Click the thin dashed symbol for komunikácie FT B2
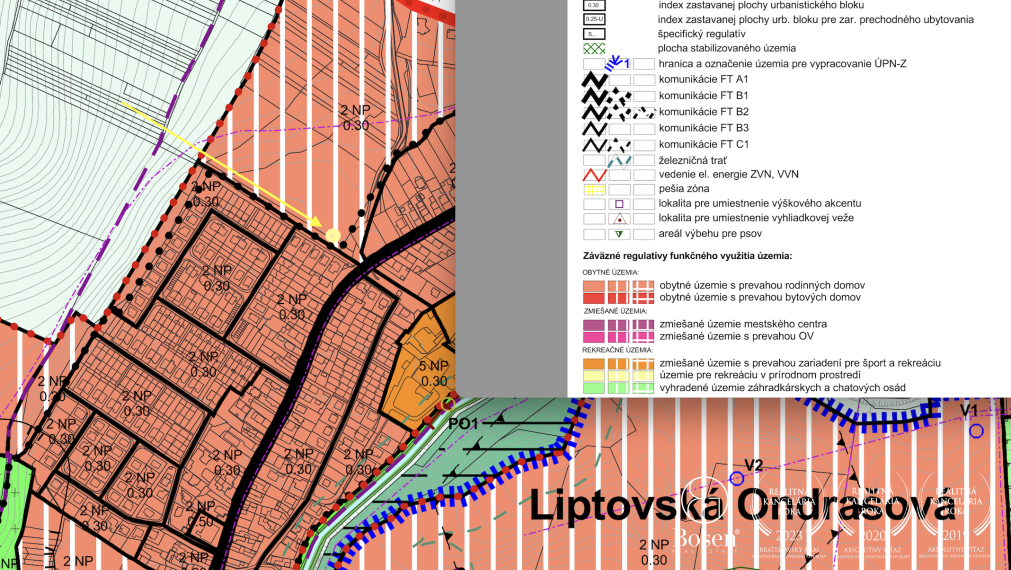Image resolution: width=1011 pixels, height=570 pixels. tap(643, 112)
